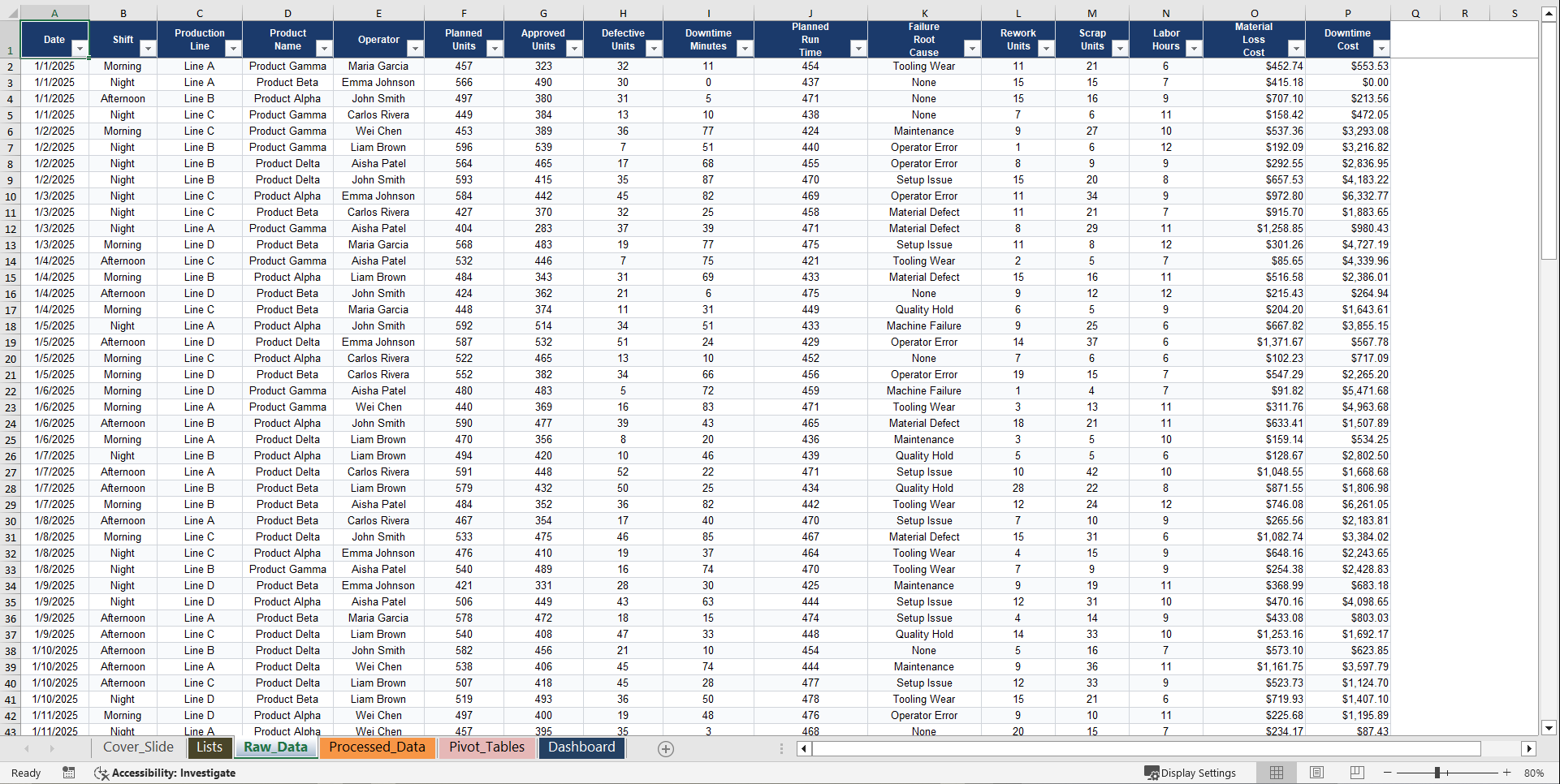1560x784 pixels.
Task: Toggle Page Break Preview view
Action: [1357, 773]
